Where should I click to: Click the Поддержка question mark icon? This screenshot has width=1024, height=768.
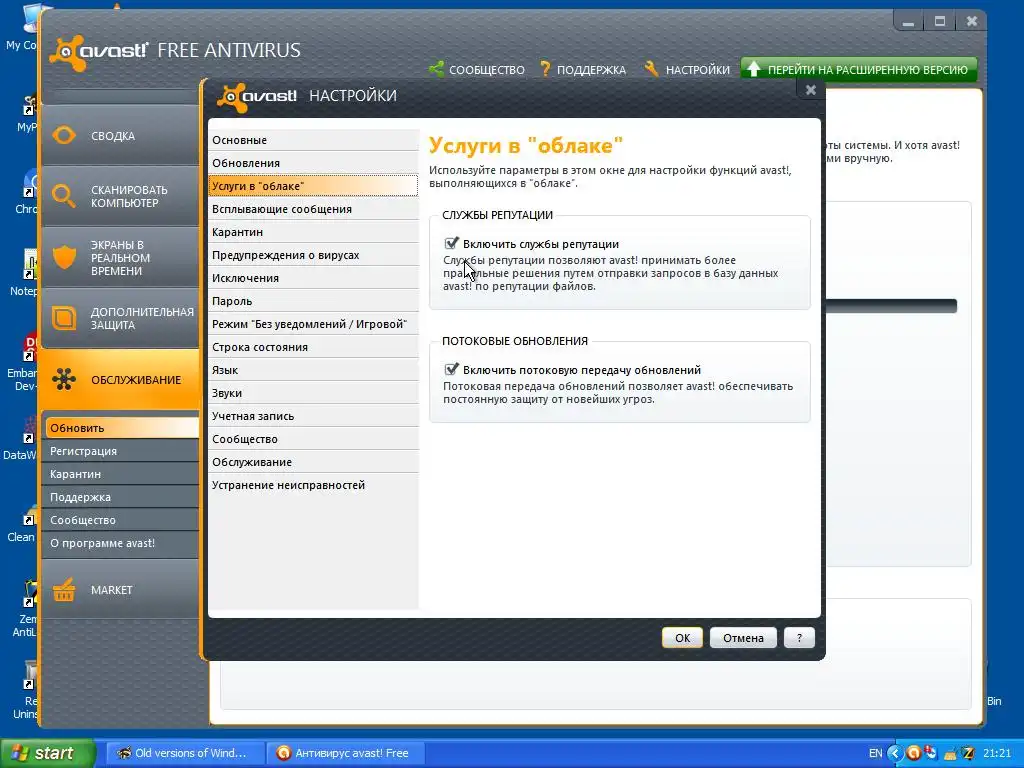click(545, 69)
